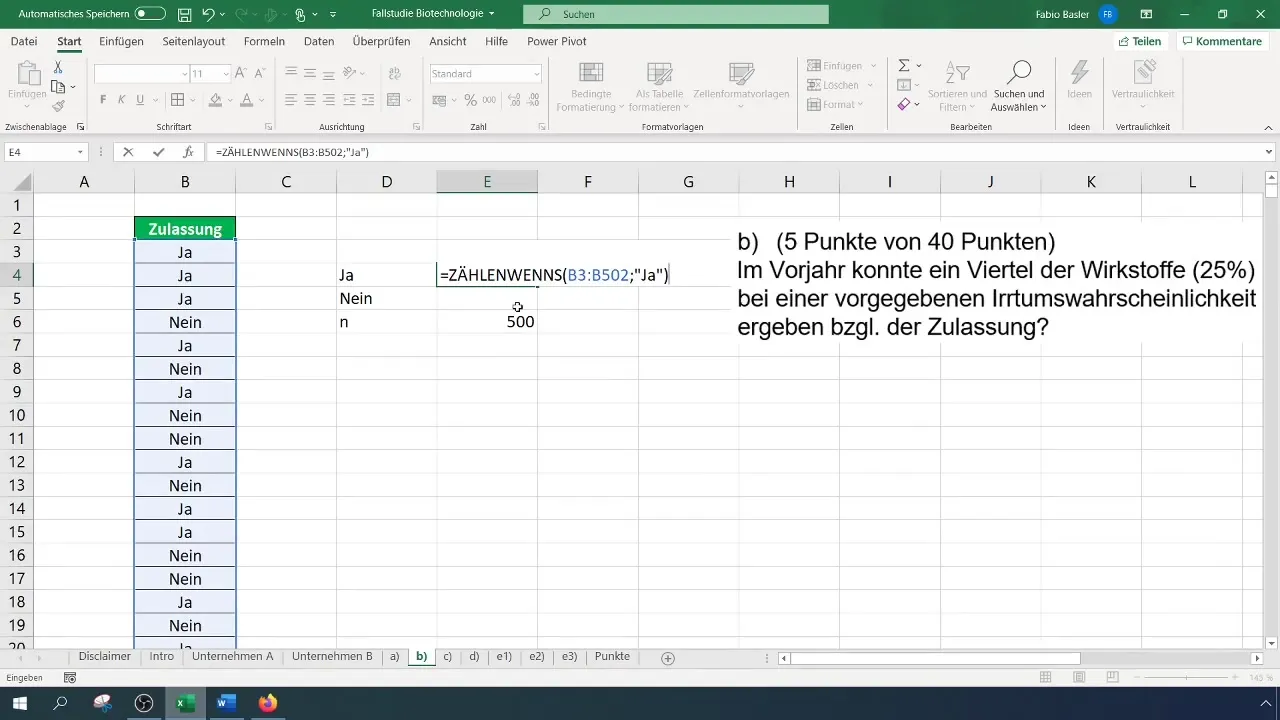Cancel formula entry with X icon
The image size is (1280, 720).
pyautogui.click(x=128, y=152)
